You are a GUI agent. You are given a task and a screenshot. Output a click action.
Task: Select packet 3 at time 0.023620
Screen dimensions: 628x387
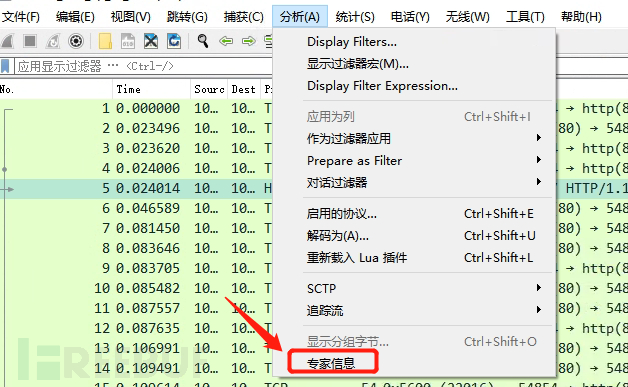coord(136,149)
